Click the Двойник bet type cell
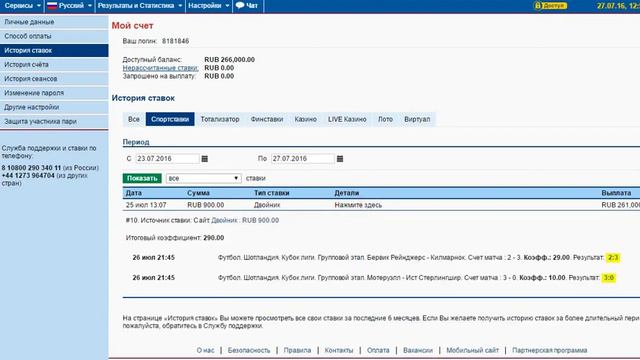640x360 pixels. point(267,205)
